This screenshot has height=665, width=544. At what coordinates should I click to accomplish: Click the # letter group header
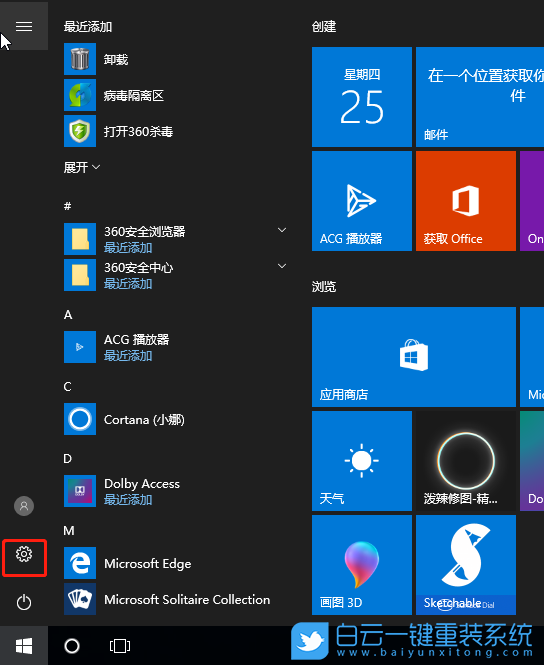67,206
